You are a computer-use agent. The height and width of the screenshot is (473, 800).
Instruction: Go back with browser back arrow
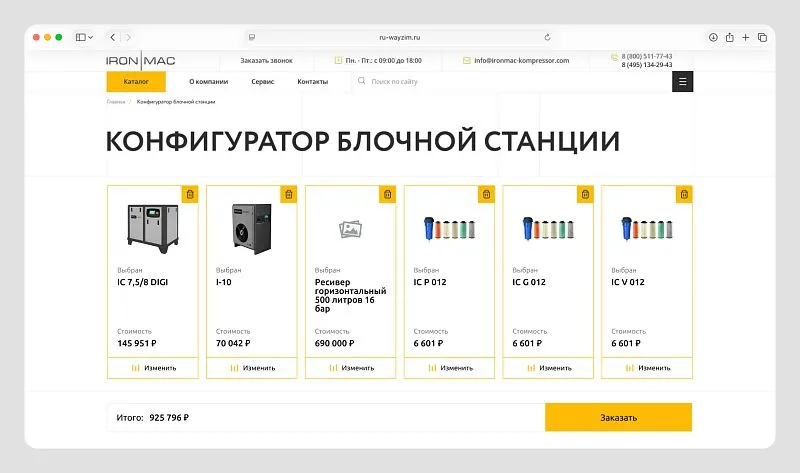click(113, 37)
